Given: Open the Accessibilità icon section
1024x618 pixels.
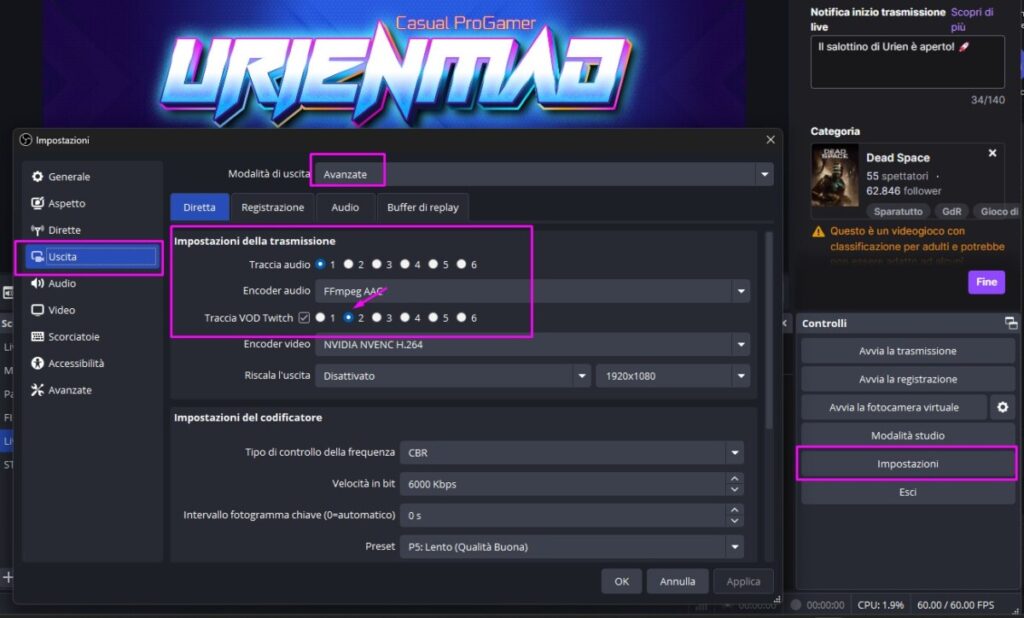Looking at the screenshot, I should [x=38, y=363].
